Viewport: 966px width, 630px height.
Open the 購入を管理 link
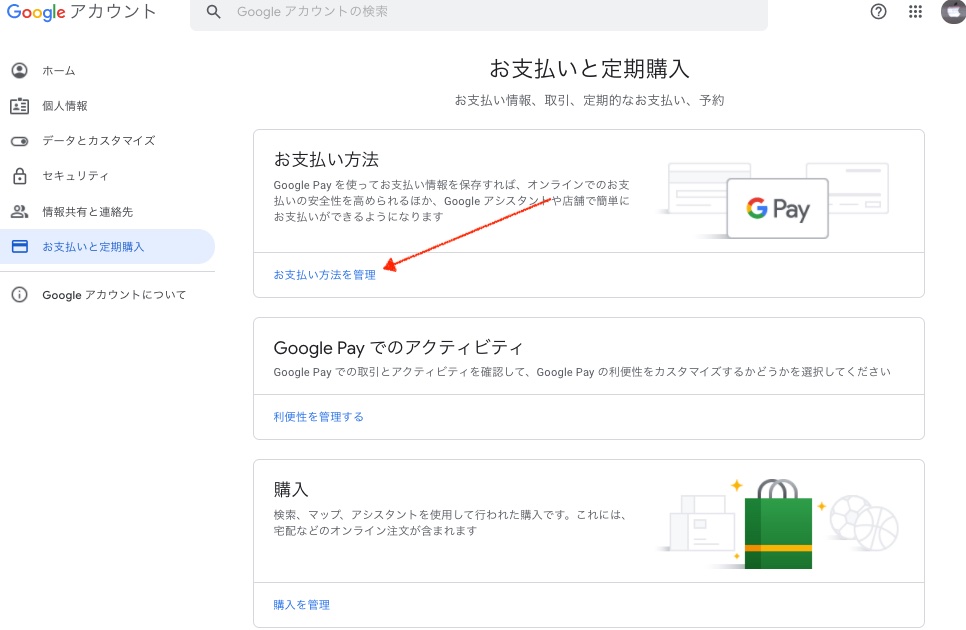[x=302, y=605]
